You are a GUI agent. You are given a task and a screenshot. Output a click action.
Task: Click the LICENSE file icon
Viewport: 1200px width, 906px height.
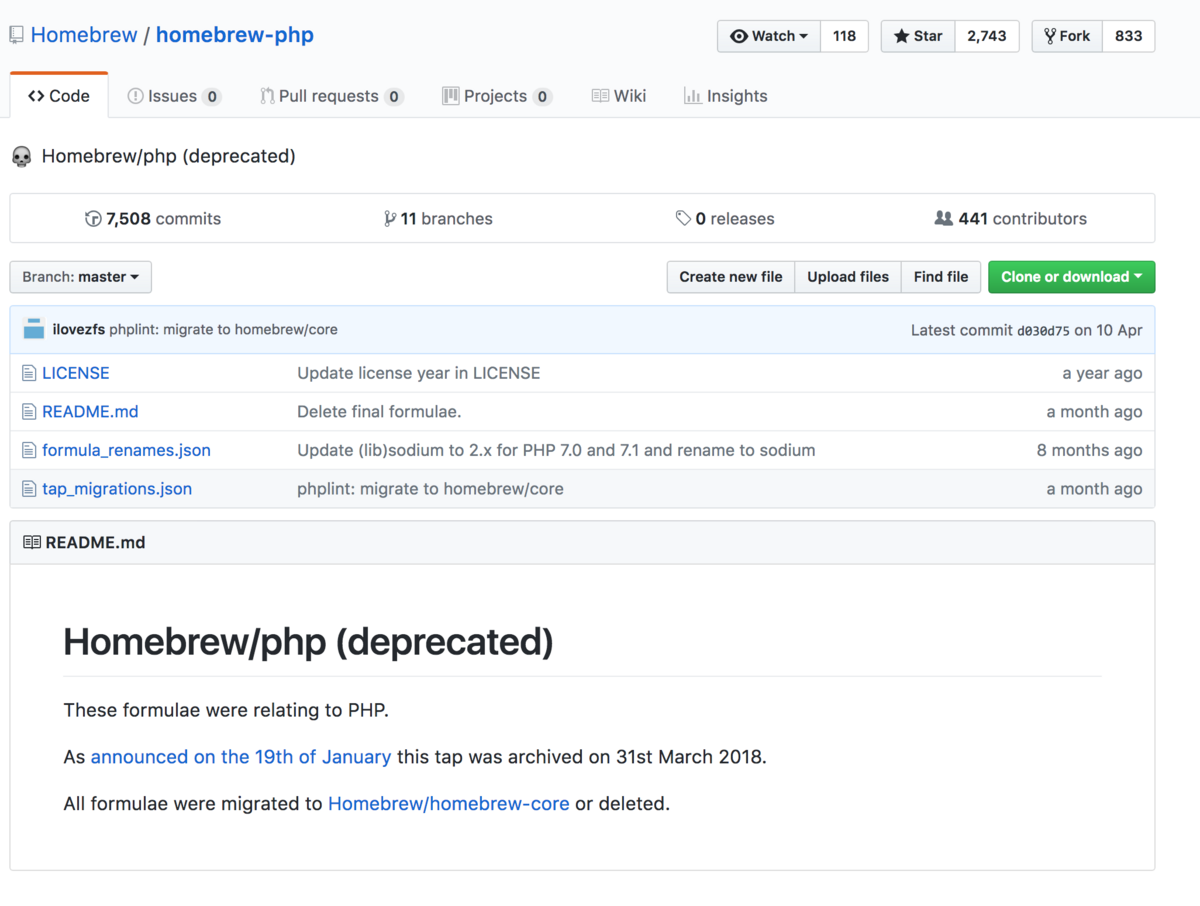pyautogui.click(x=29, y=373)
